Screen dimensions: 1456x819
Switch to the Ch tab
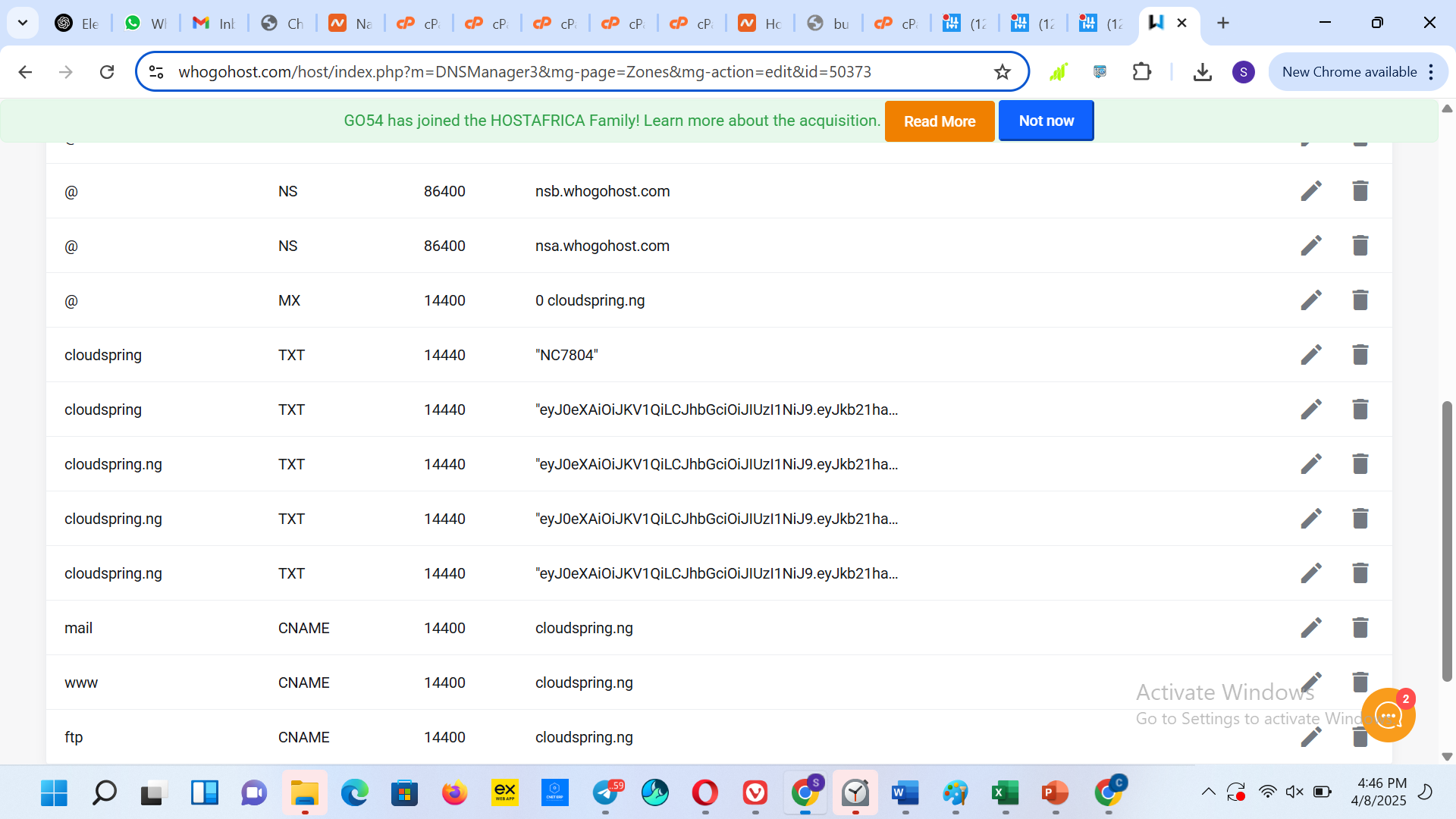(282, 23)
